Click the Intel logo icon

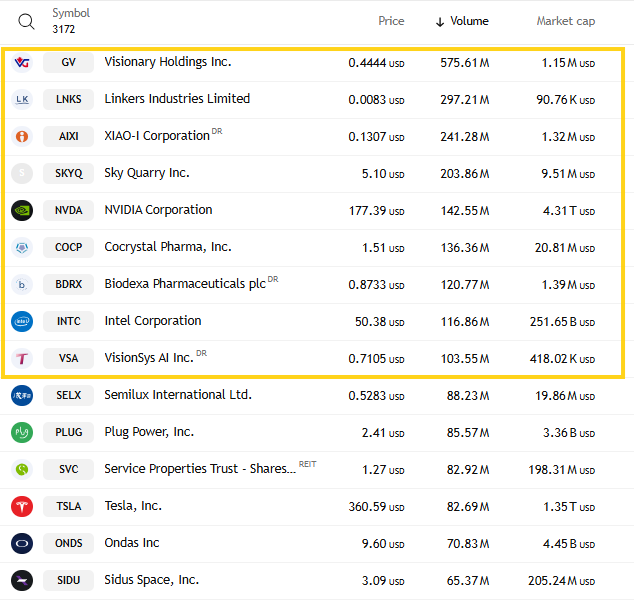(22, 321)
